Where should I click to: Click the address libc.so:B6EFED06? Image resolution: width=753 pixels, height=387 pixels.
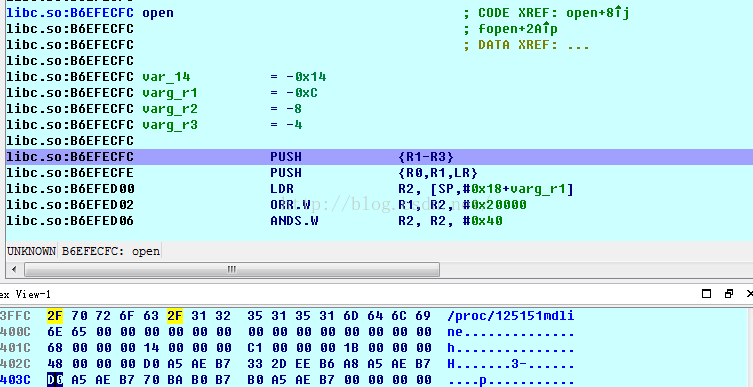(70, 221)
